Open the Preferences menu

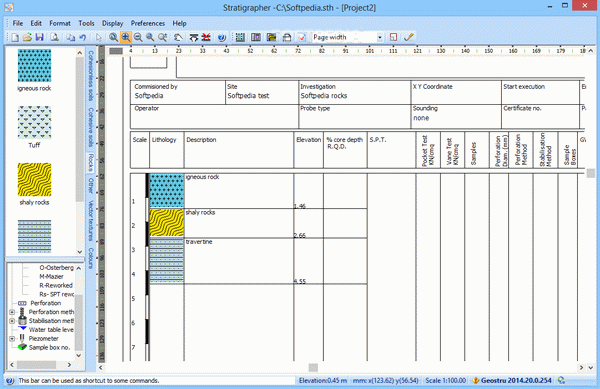(x=147, y=23)
